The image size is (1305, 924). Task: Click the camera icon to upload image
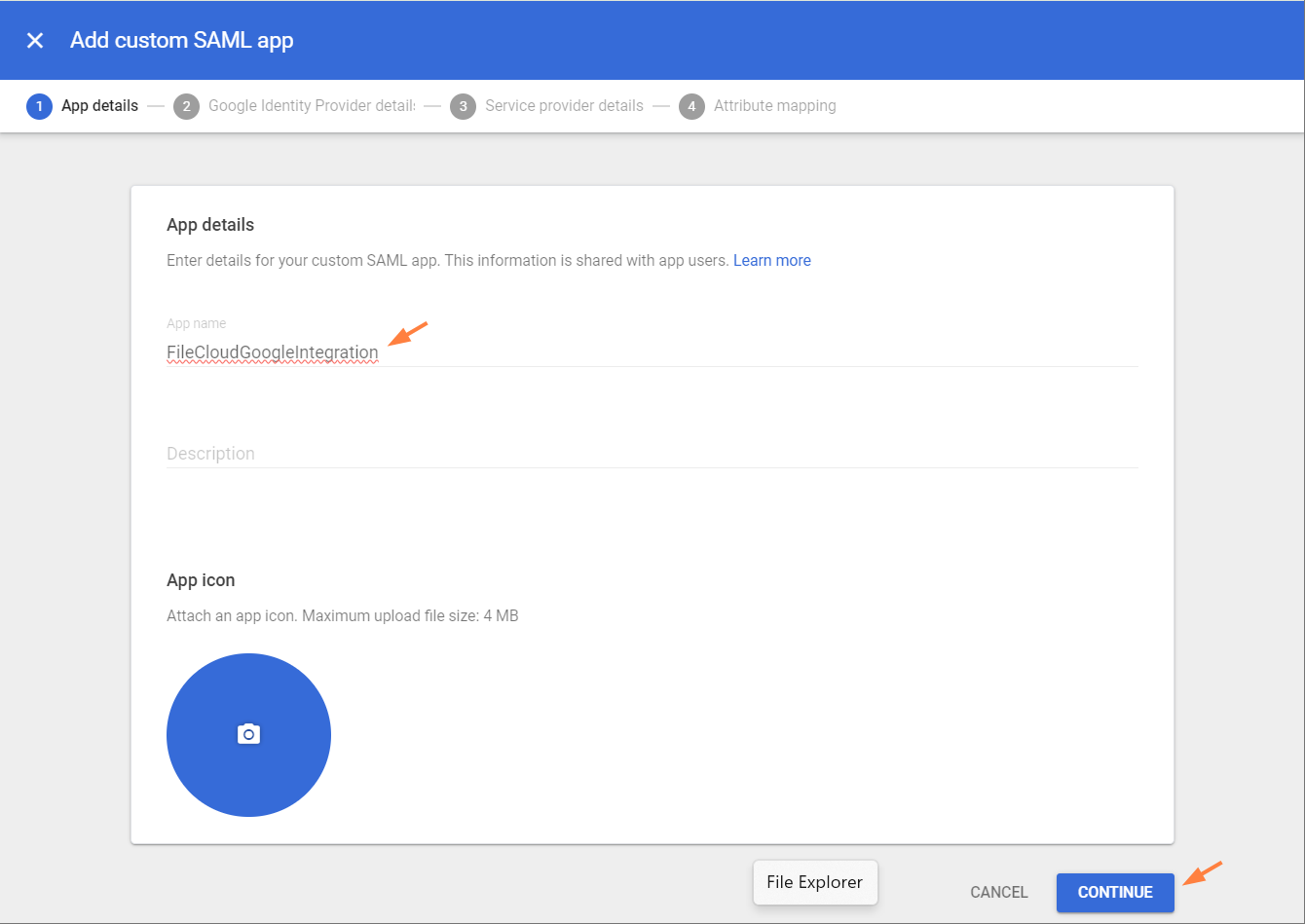pos(248,734)
